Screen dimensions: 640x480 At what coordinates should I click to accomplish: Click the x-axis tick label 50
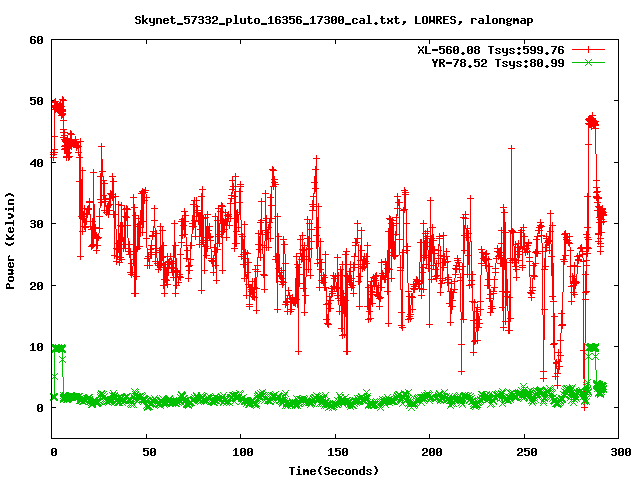(149, 452)
